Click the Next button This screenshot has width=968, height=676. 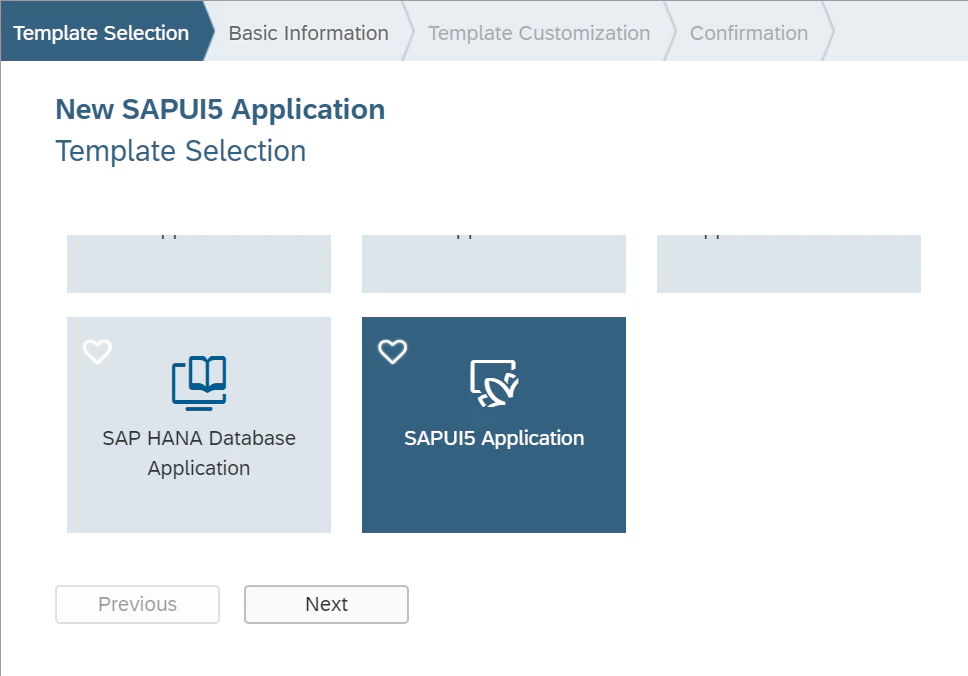[x=326, y=604]
